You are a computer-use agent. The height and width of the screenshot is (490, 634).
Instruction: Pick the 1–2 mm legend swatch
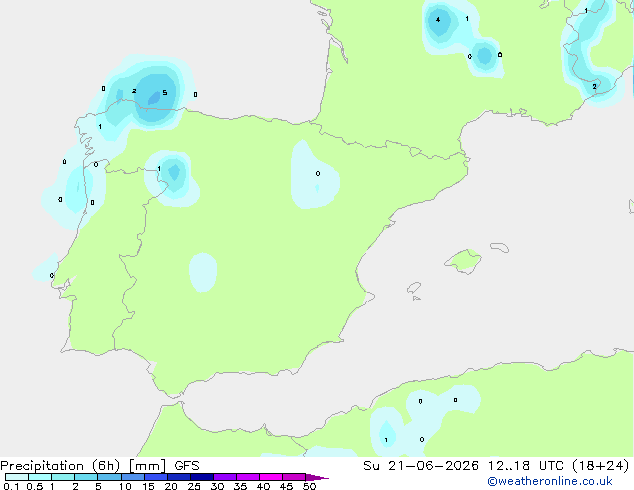63,477
